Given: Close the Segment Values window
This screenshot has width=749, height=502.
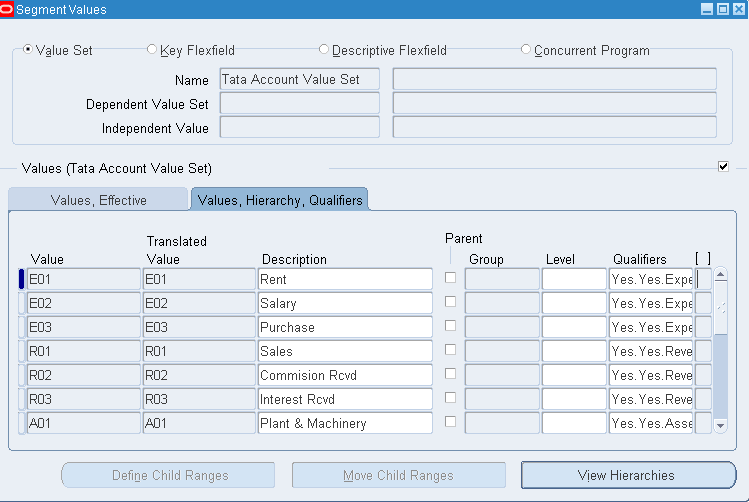Looking at the screenshot, I should pyautogui.click(x=739, y=9).
